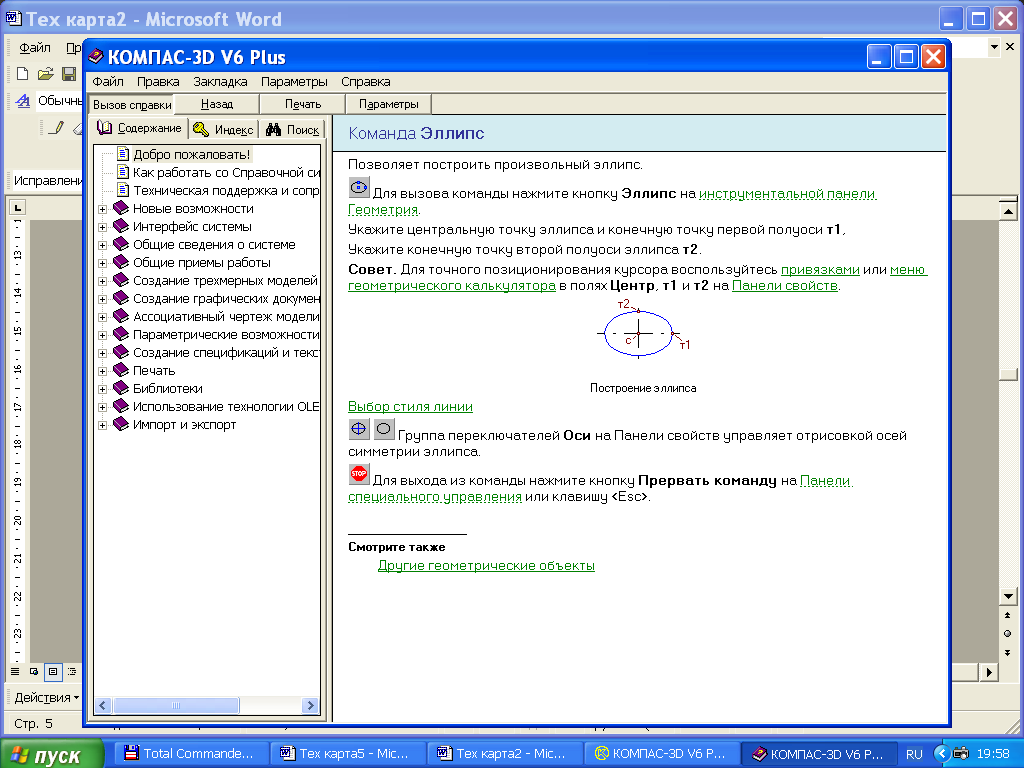Open the Действия dropdown in Word drawing bar
Viewport: 1024px width, 768px height.
tap(46, 697)
